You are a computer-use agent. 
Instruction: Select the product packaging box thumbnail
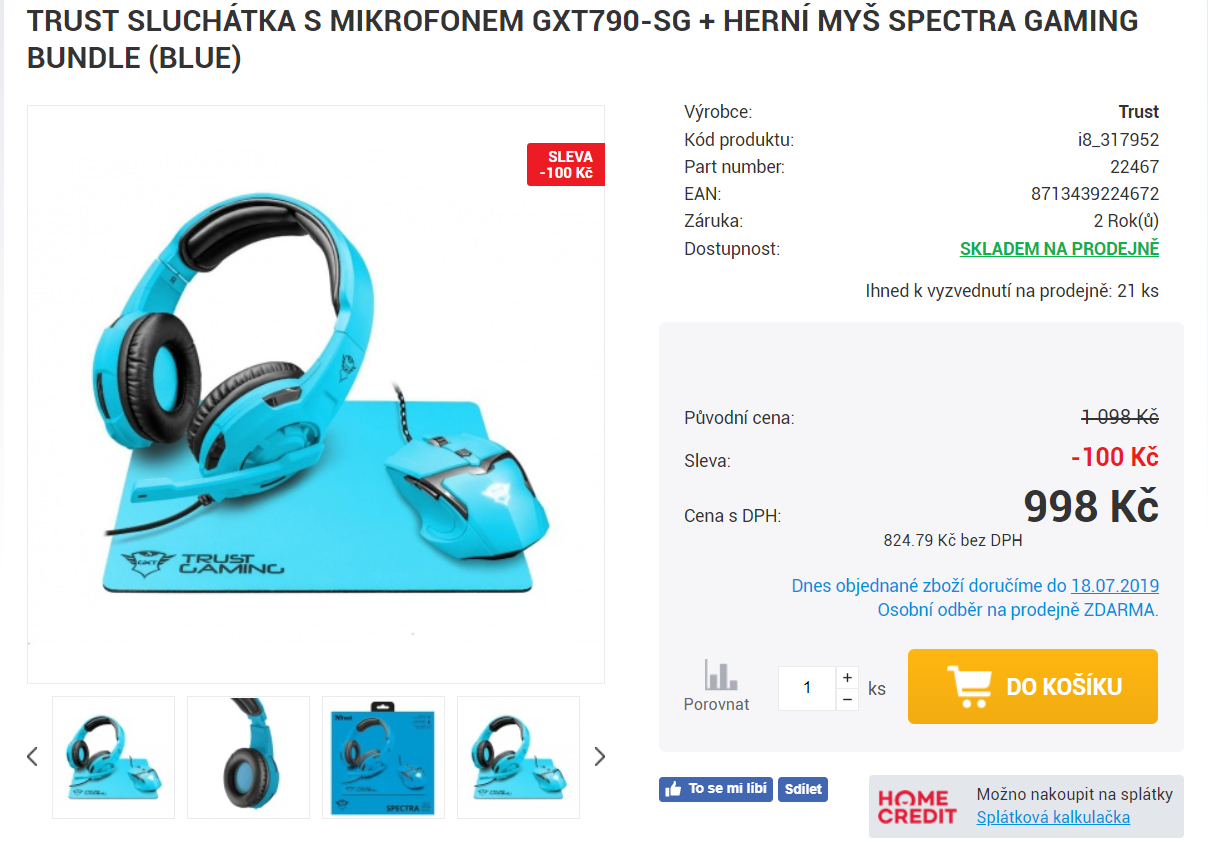[x=383, y=757]
